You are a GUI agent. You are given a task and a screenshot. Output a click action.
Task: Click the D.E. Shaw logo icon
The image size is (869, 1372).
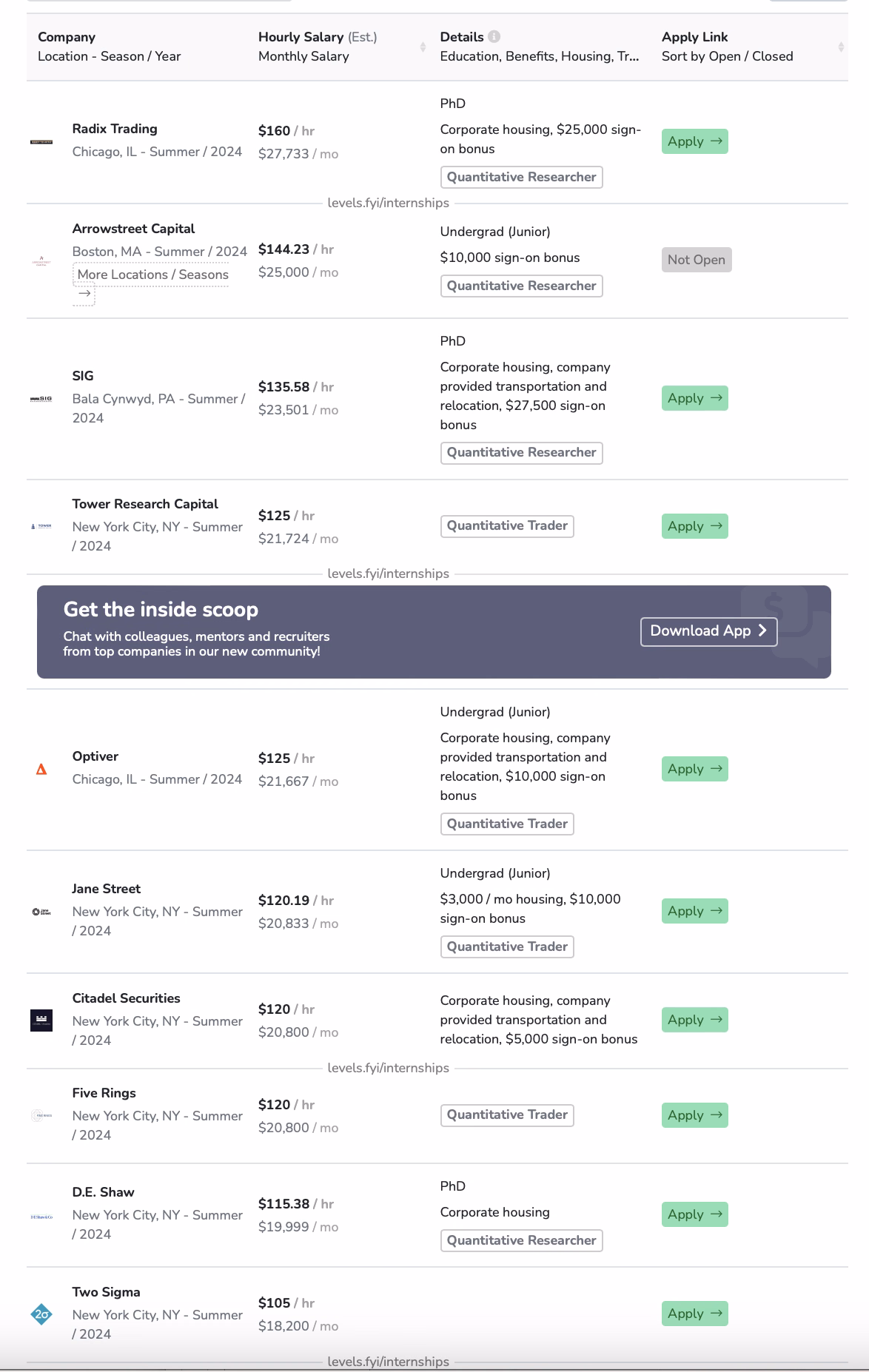point(41,1217)
